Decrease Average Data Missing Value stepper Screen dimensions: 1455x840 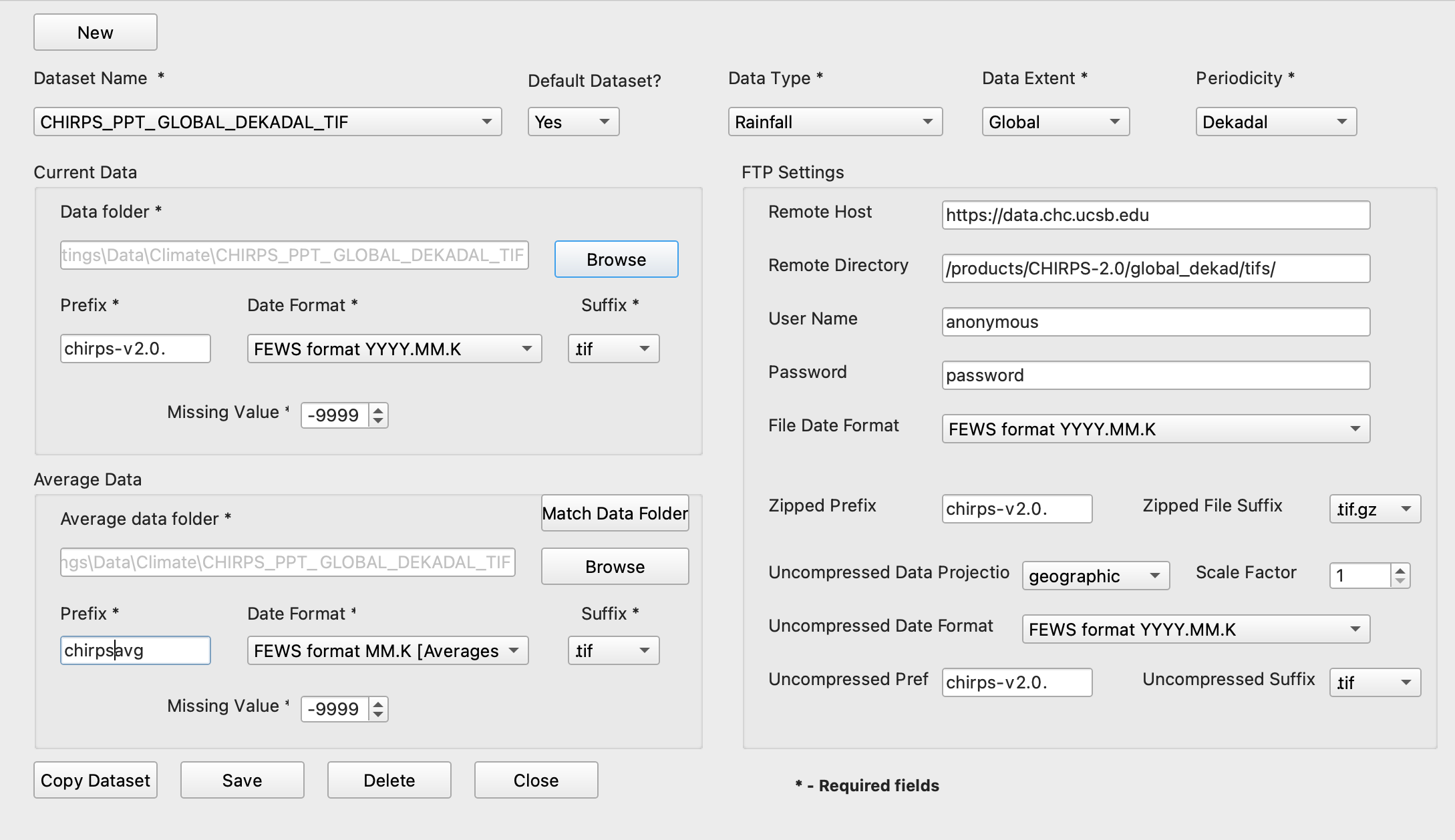coord(378,714)
